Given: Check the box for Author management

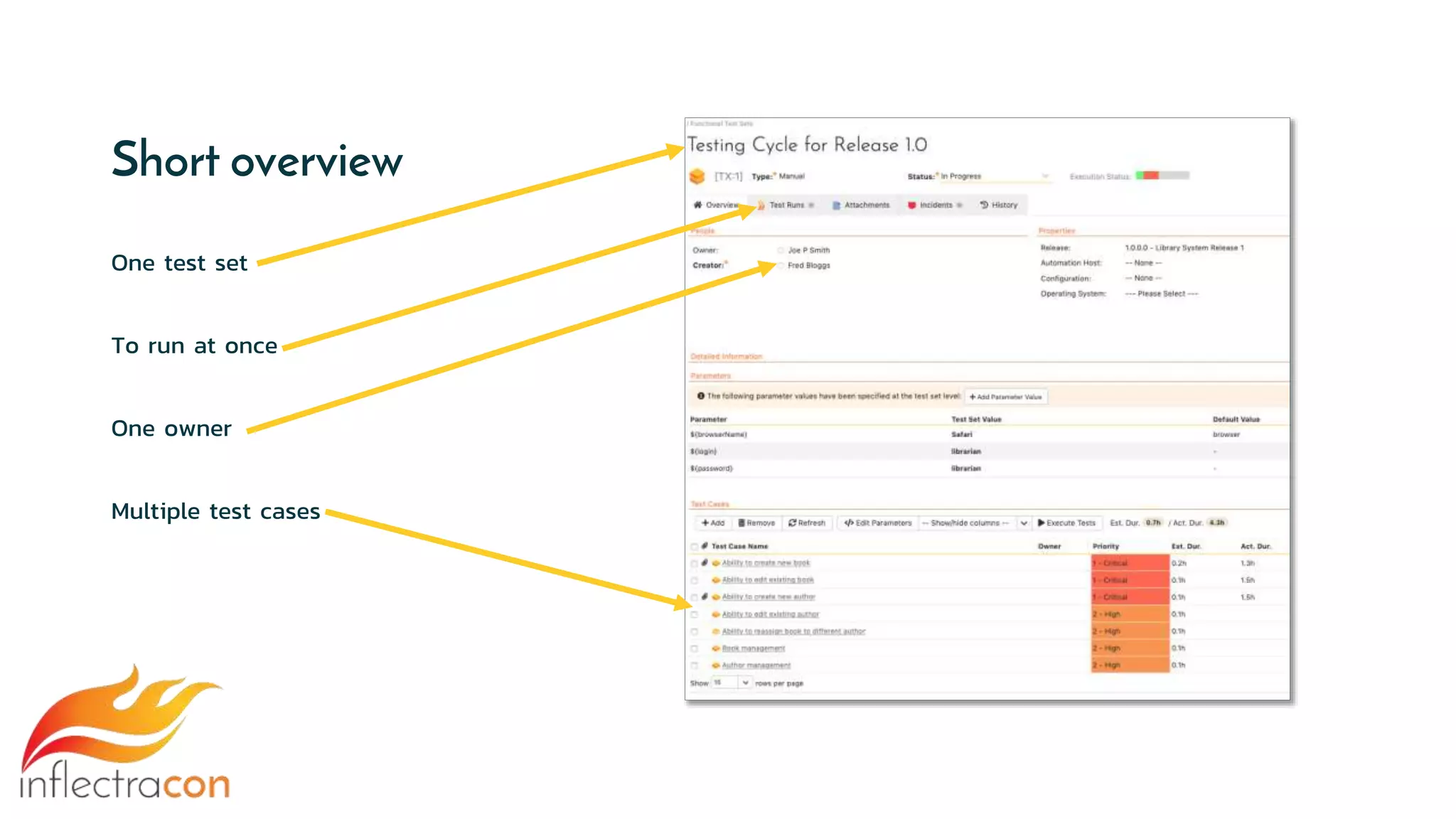Looking at the screenshot, I should click(x=695, y=665).
